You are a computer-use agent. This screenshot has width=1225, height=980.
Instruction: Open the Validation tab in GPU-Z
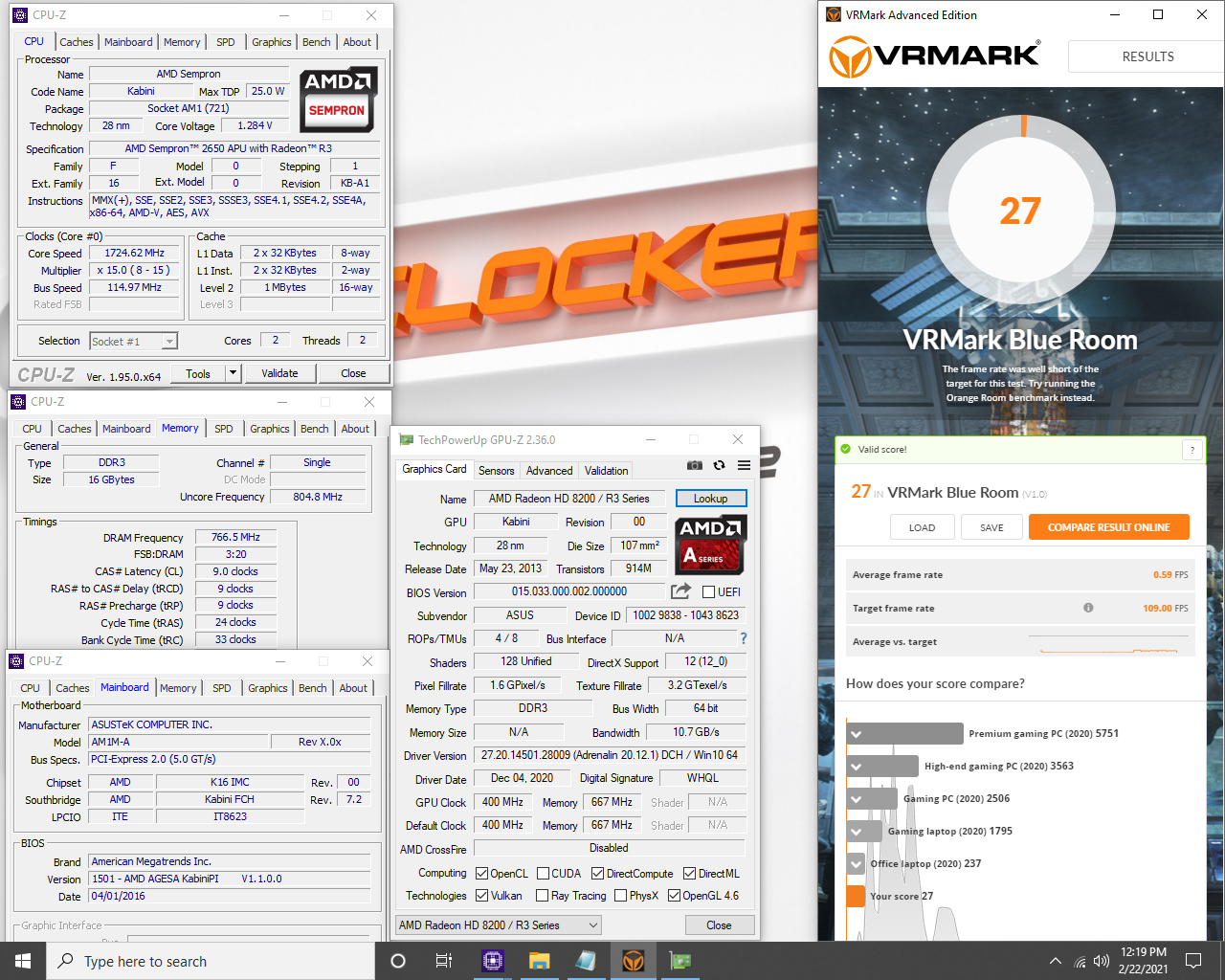coord(607,471)
